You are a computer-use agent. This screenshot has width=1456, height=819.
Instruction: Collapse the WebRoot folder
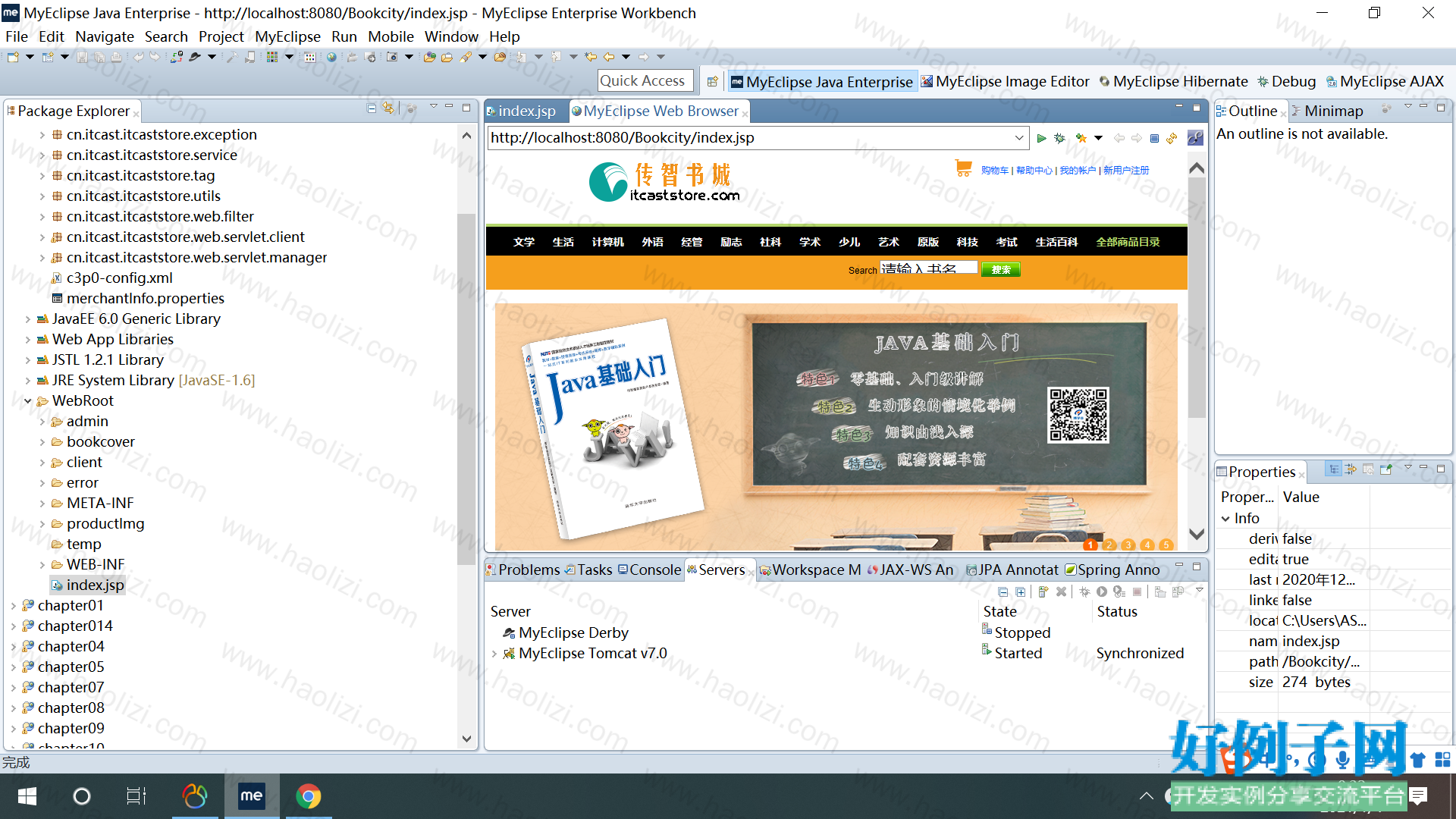click(x=27, y=401)
